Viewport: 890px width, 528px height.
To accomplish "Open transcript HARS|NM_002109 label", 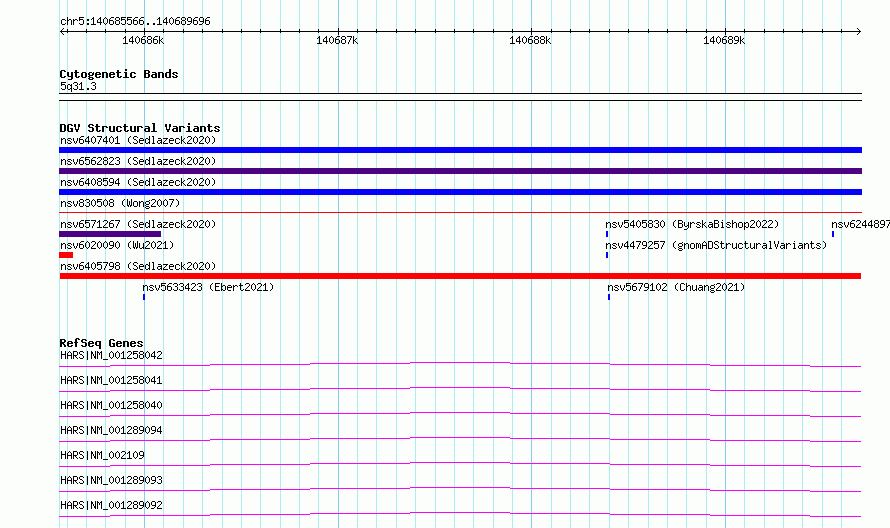I will pos(102,455).
